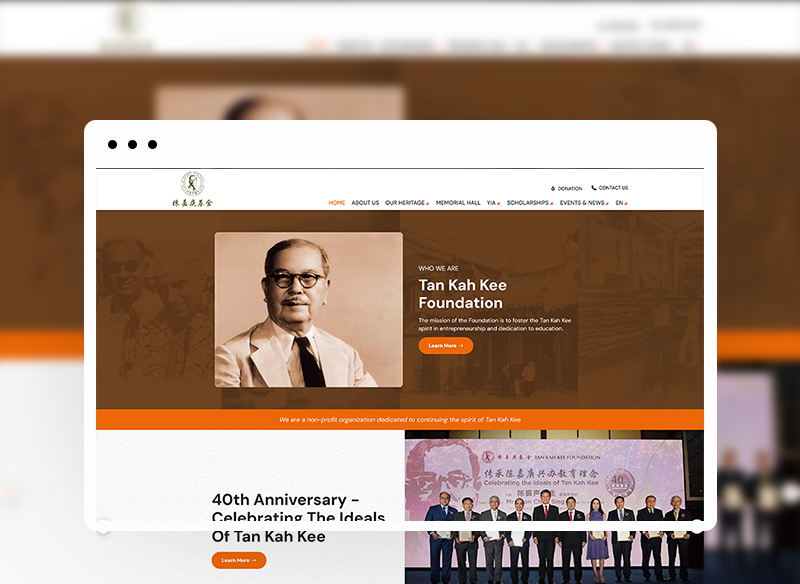This screenshot has width=800, height=584.
Task: Click Learn More under Tan Kah Kee Foundation
Action: (446, 346)
